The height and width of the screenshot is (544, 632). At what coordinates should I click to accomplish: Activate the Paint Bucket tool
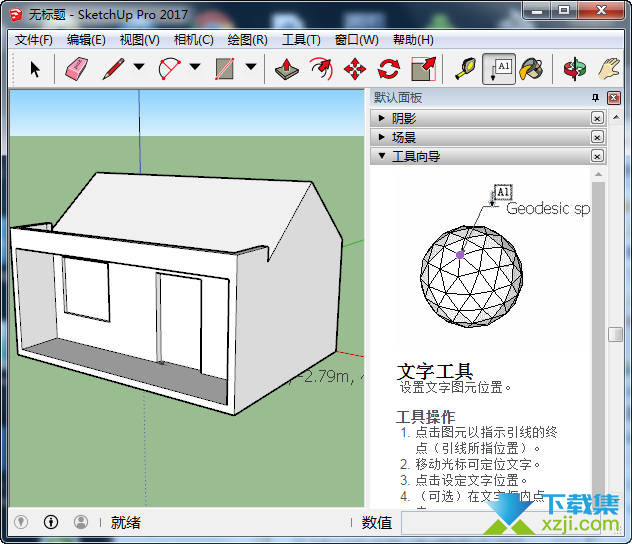533,68
